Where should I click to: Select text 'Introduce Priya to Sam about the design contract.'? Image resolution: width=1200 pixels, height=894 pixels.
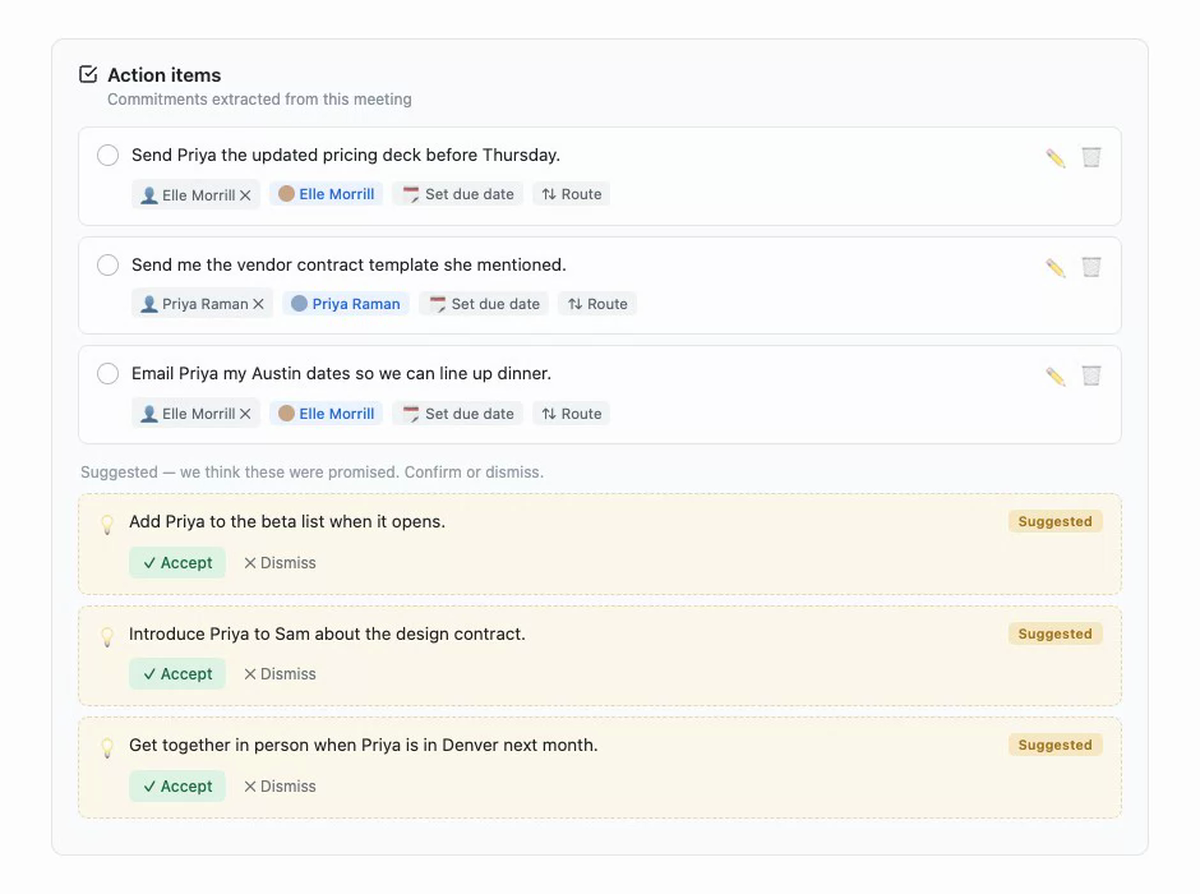[x=327, y=634]
